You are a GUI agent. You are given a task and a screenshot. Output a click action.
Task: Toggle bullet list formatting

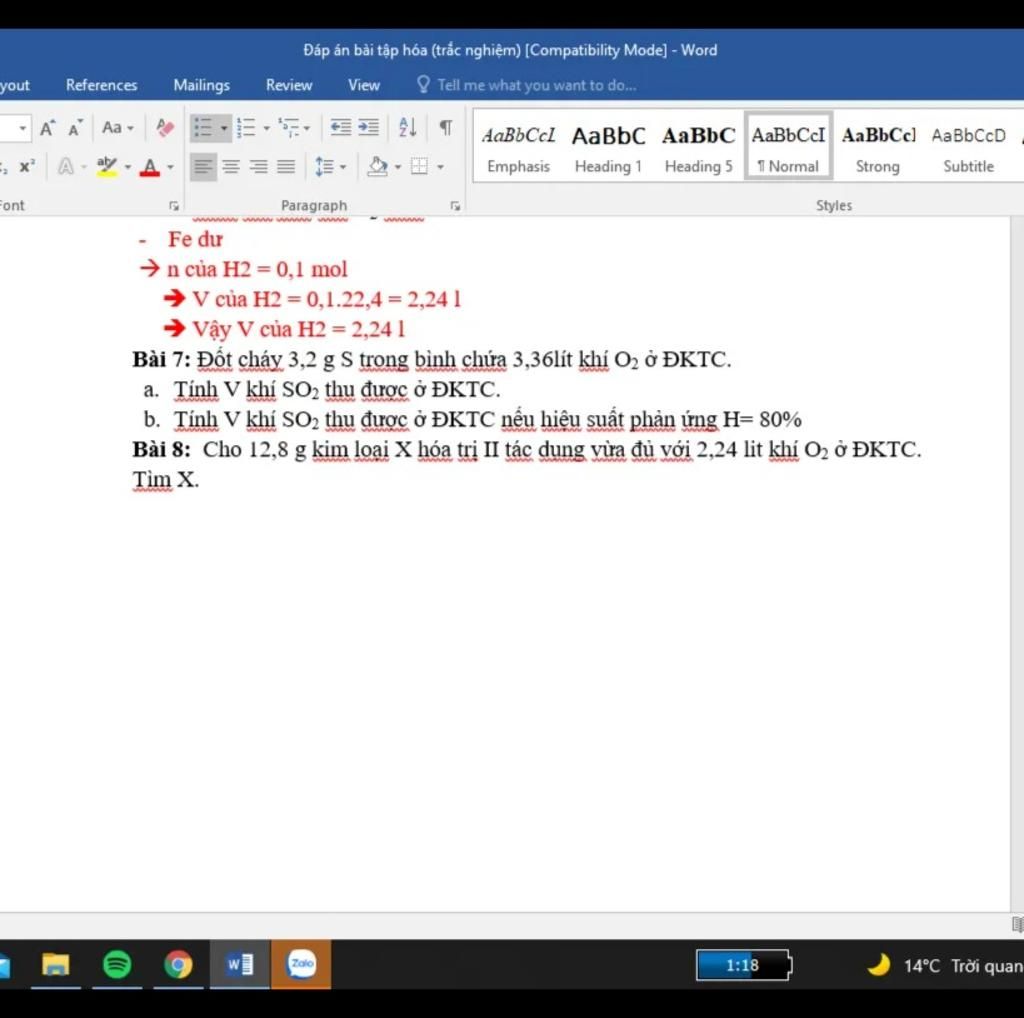tap(203, 127)
